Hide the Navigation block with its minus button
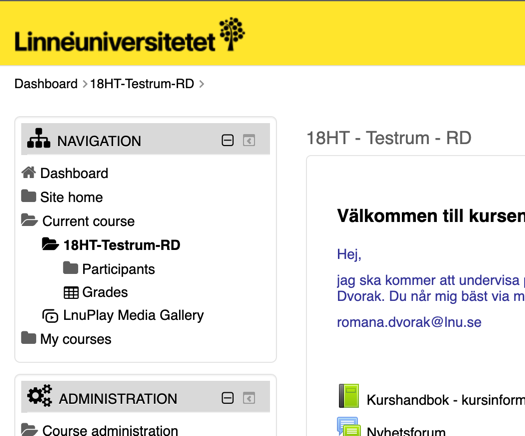 (x=228, y=140)
